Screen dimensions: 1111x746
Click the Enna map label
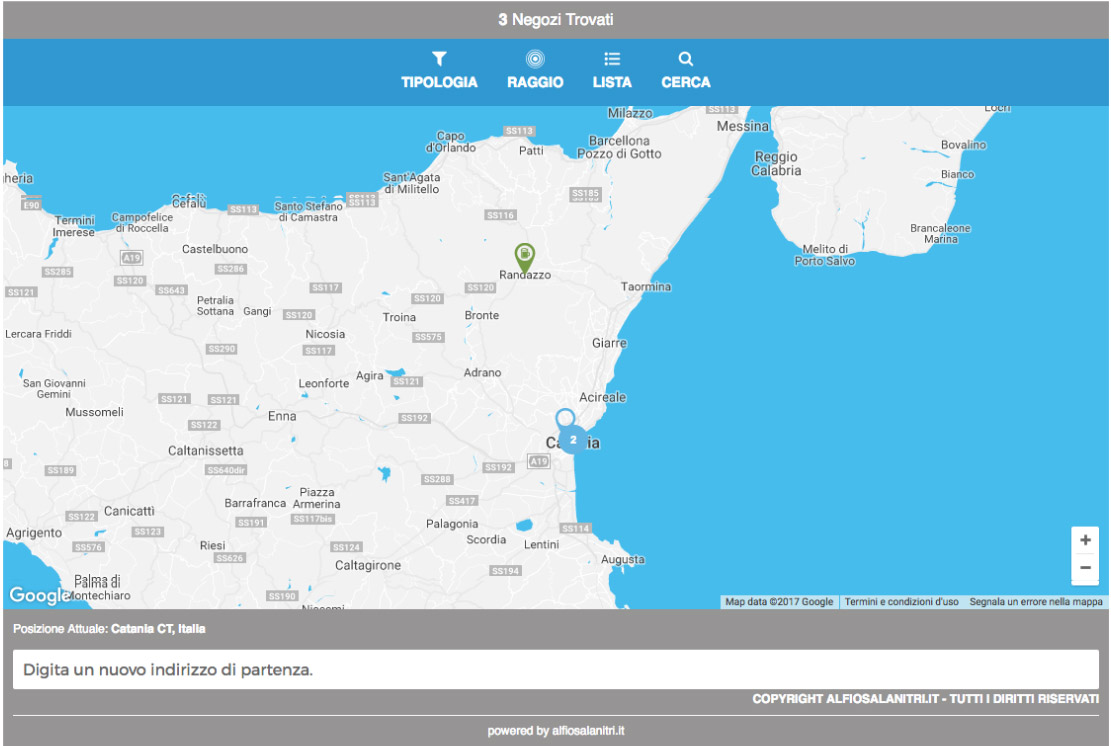(x=282, y=416)
